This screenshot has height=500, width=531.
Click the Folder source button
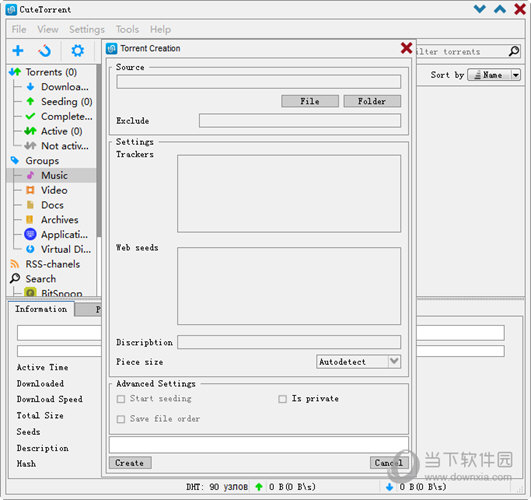click(x=372, y=101)
